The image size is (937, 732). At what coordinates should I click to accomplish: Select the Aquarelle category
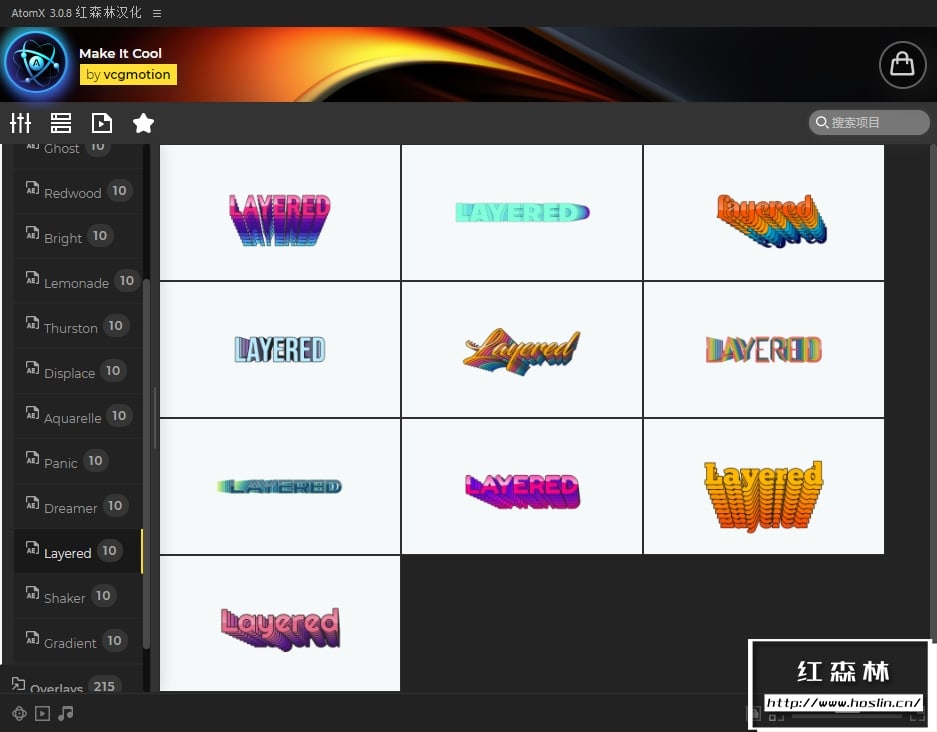pyautogui.click(x=78, y=416)
